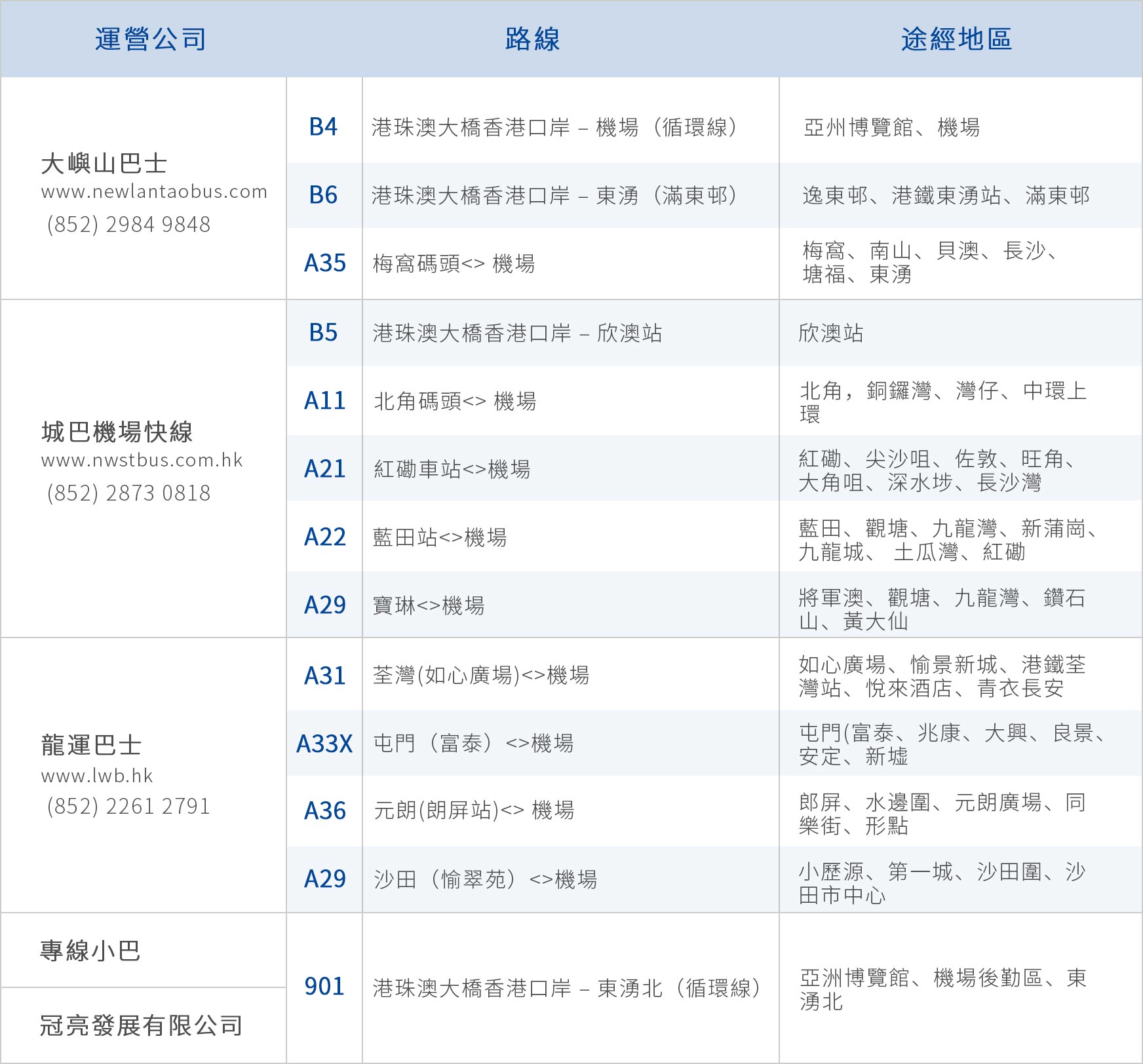Click route number 901

coord(324,987)
